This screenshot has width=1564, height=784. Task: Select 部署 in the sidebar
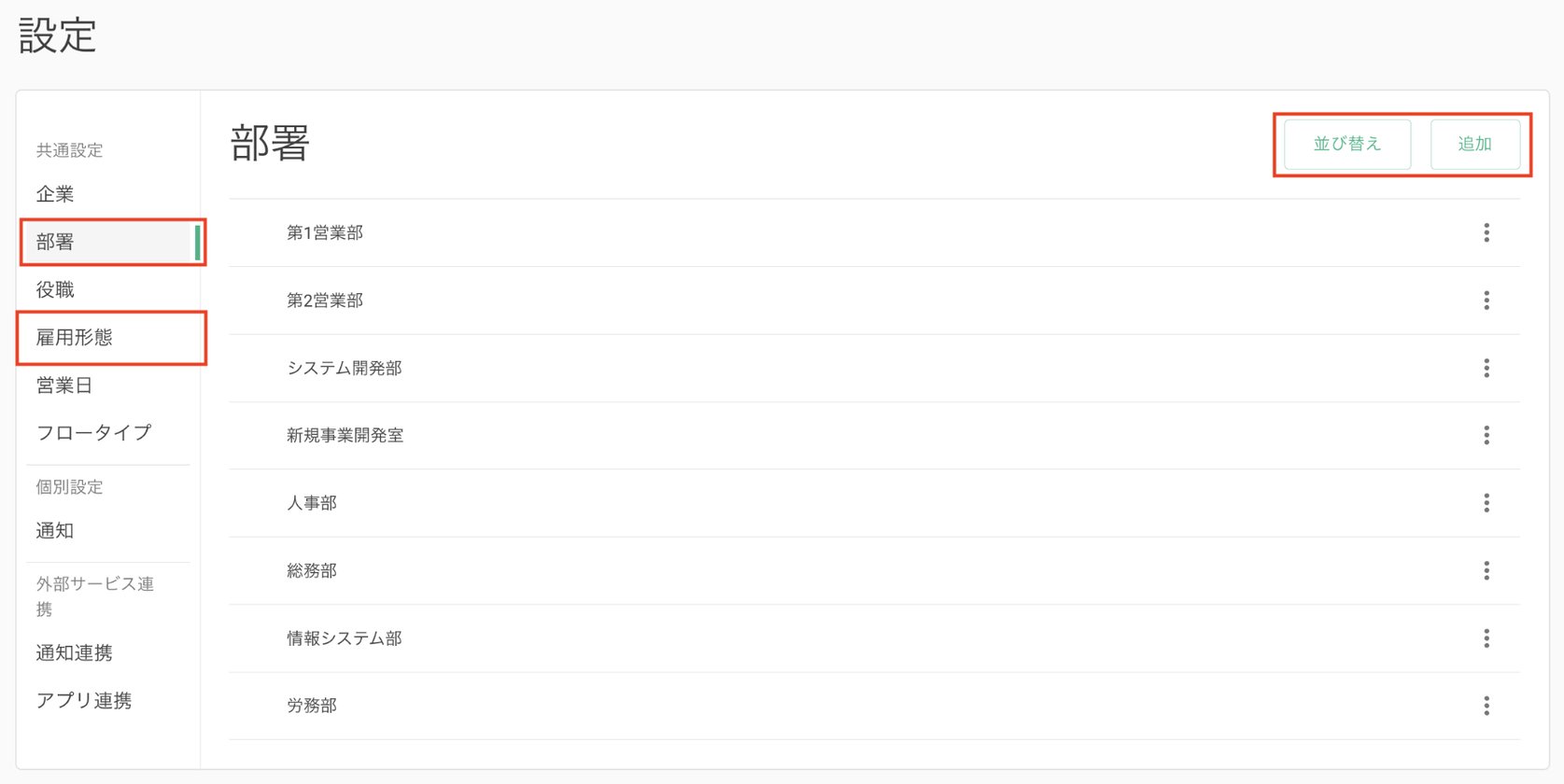coord(55,242)
